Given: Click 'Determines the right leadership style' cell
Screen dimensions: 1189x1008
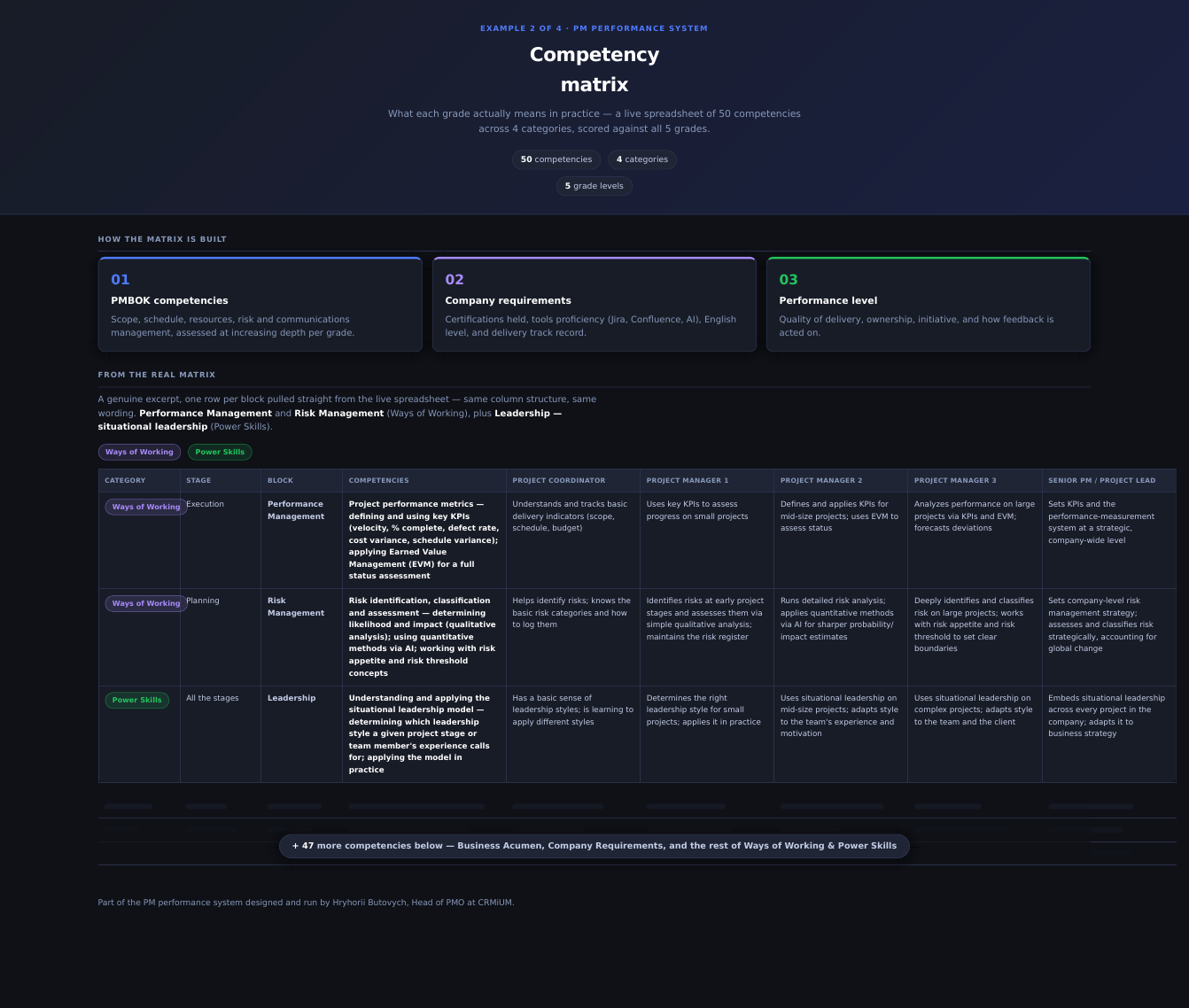Looking at the screenshot, I should [707, 734].
